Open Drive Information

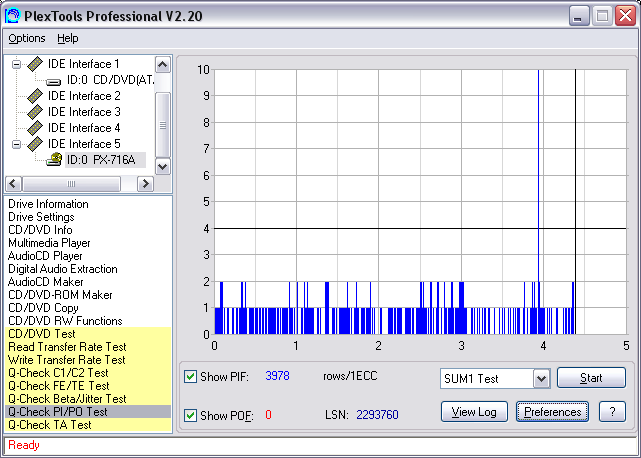48,204
